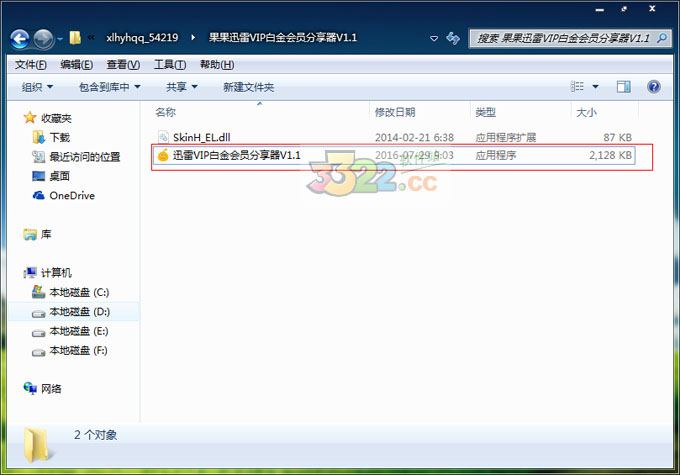The width and height of the screenshot is (680, 475).
Task: Open 本地磁盘 (D:) drive
Action: pyautogui.click(x=80, y=312)
